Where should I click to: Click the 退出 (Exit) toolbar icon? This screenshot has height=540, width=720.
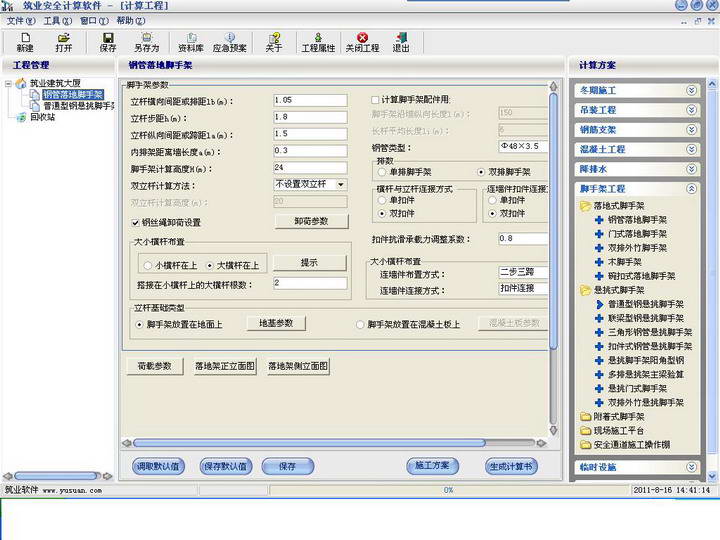click(x=401, y=41)
